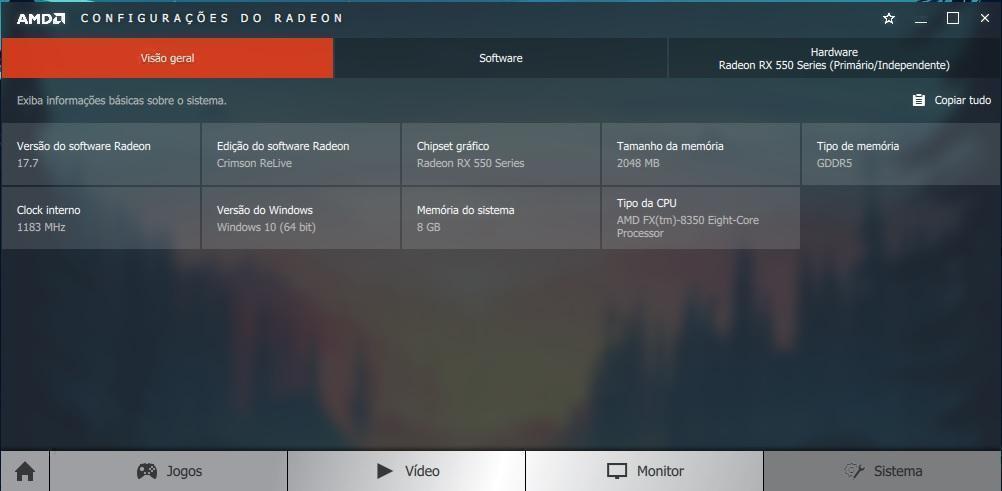Image resolution: width=1002 pixels, height=491 pixels.
Task: Open the Hardware Radeon RX 550 tab
Action: [834, 58]
